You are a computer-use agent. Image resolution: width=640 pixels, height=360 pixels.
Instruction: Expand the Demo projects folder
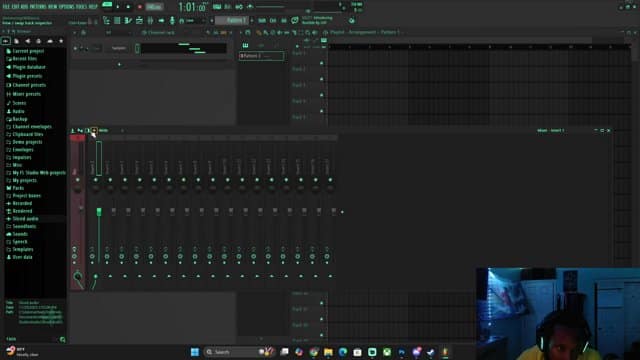point(24,142)
